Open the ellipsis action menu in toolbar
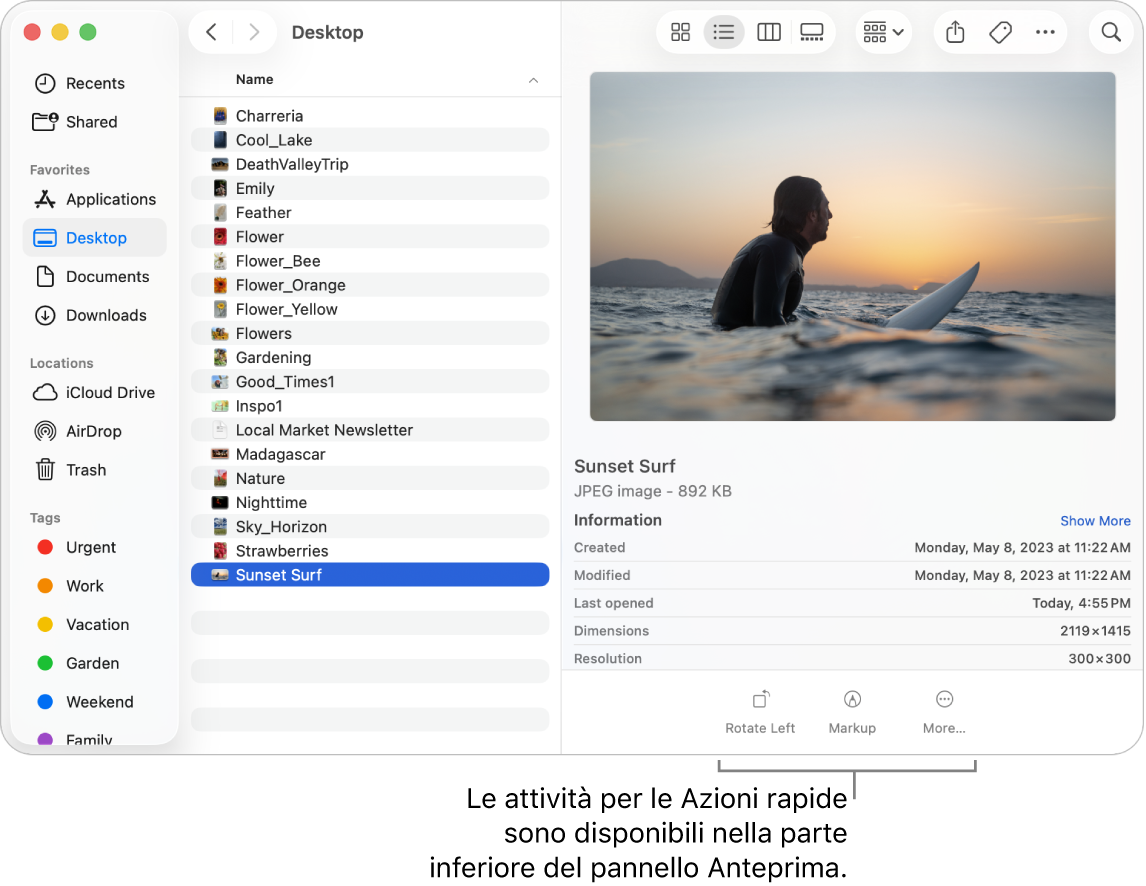 (1045, 33)
